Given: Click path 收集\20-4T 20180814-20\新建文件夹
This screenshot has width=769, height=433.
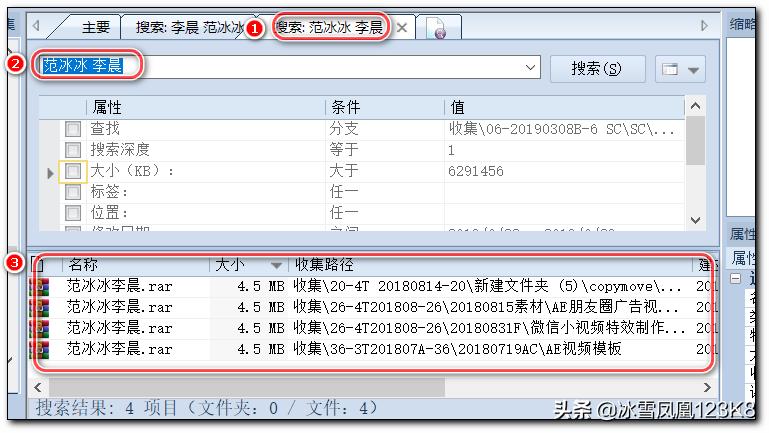Looking at the screenshot, I should click(487, 286).
